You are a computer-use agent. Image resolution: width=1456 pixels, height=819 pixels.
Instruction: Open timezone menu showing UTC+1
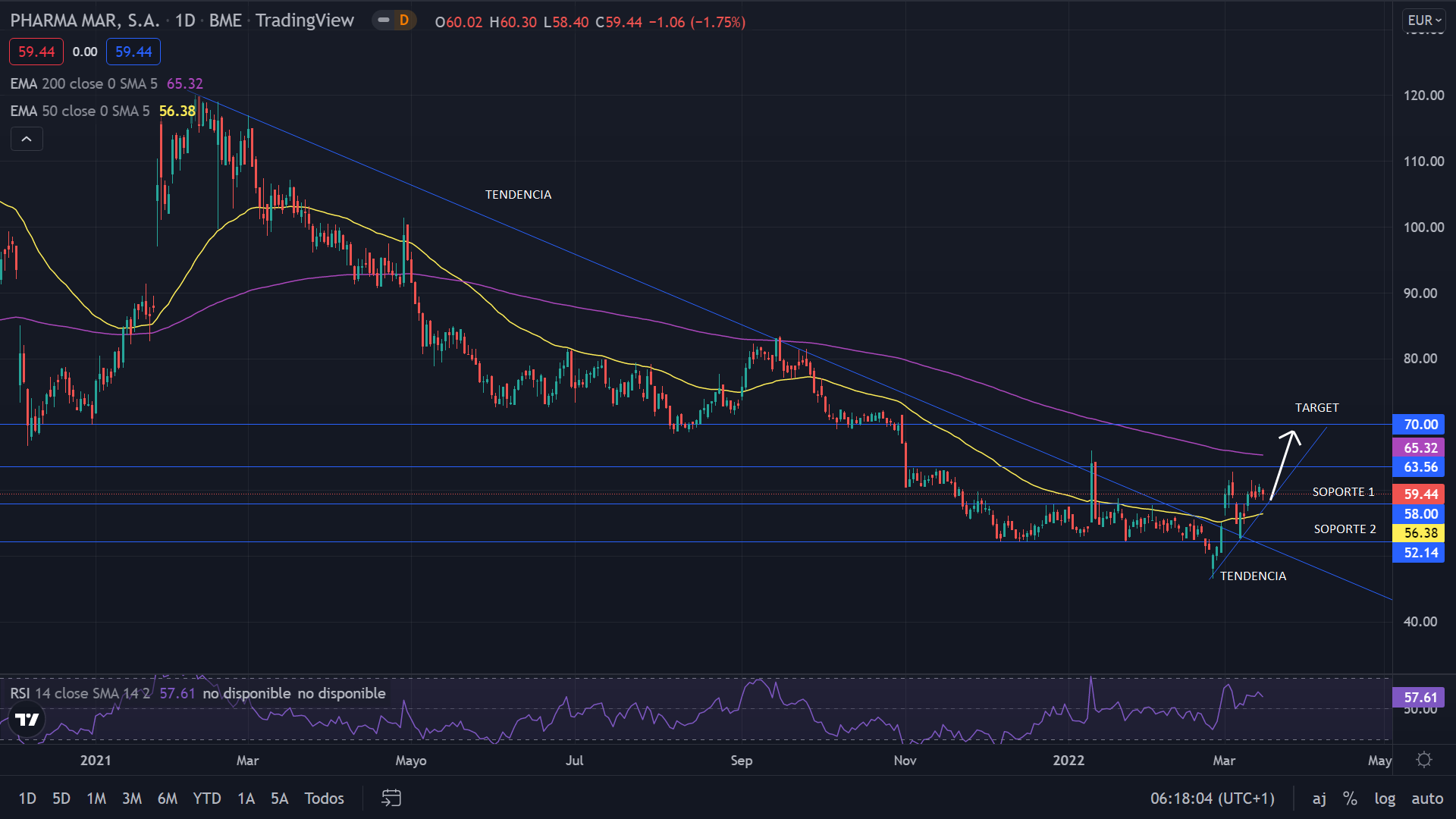[1212, 798]
